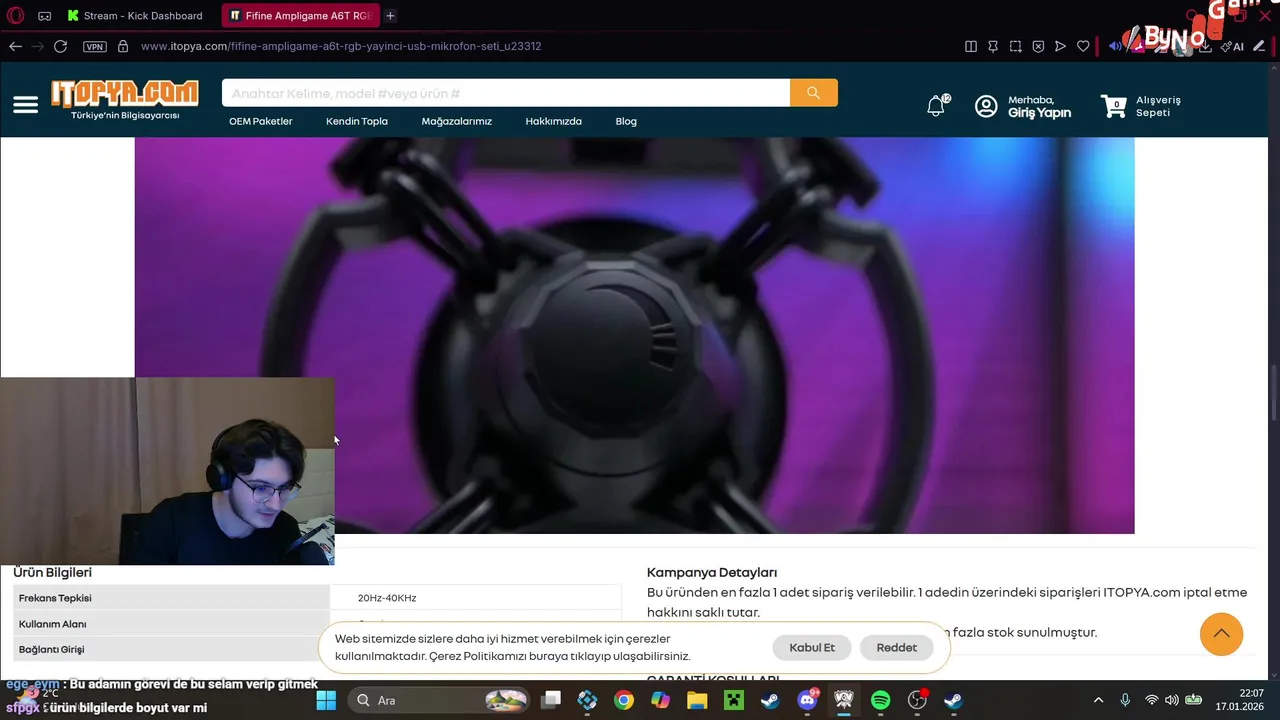Take a snapshot with the capture icon
Image resolution: width=1280 pixels, height=720 pixels.
point(1015,46)
